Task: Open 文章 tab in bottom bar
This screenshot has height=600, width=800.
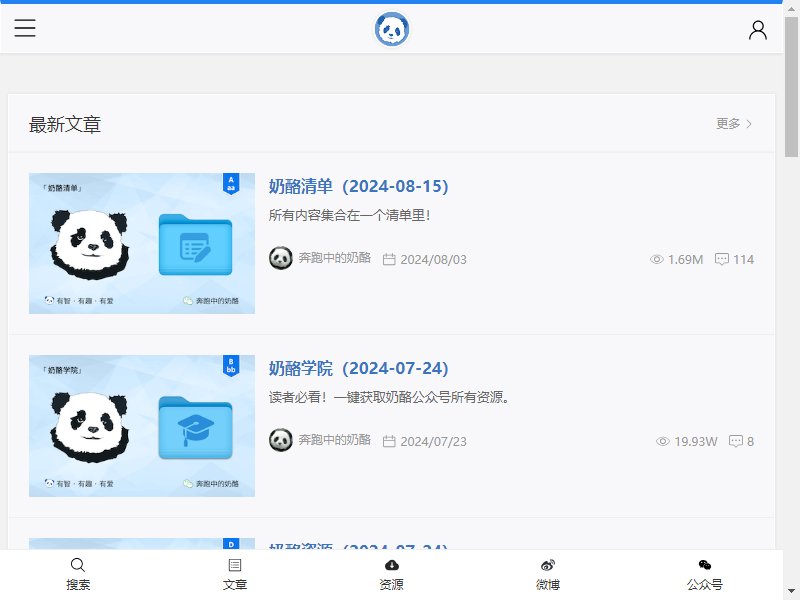Action: [235, 574]
